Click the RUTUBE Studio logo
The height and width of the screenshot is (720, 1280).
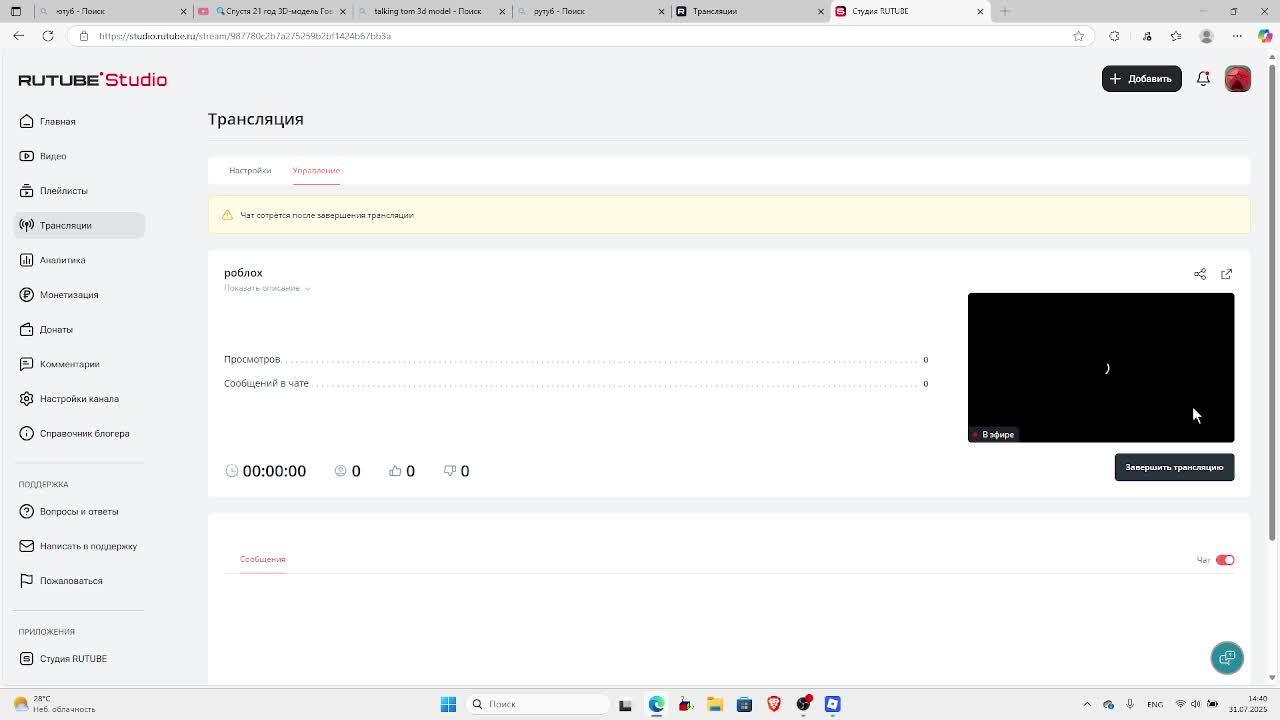point(92,79)
